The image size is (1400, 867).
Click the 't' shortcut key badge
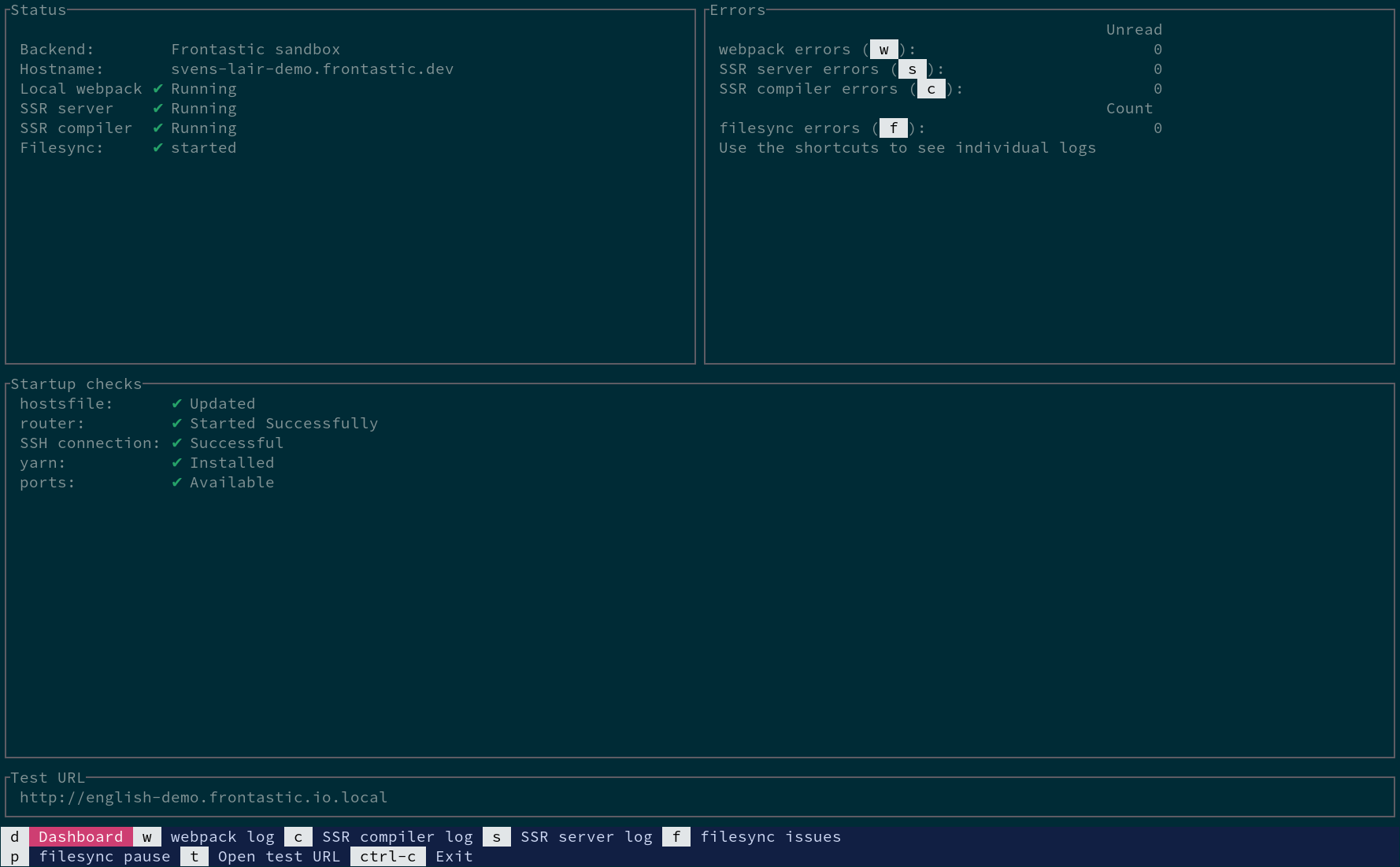pyautogui.click(x=194, y=856)
